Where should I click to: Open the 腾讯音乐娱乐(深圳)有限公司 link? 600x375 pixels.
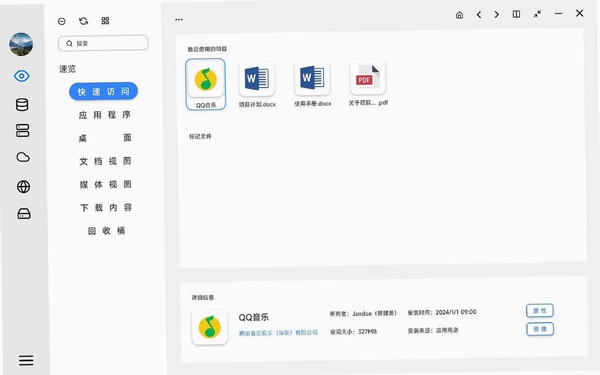click(278, 333)
